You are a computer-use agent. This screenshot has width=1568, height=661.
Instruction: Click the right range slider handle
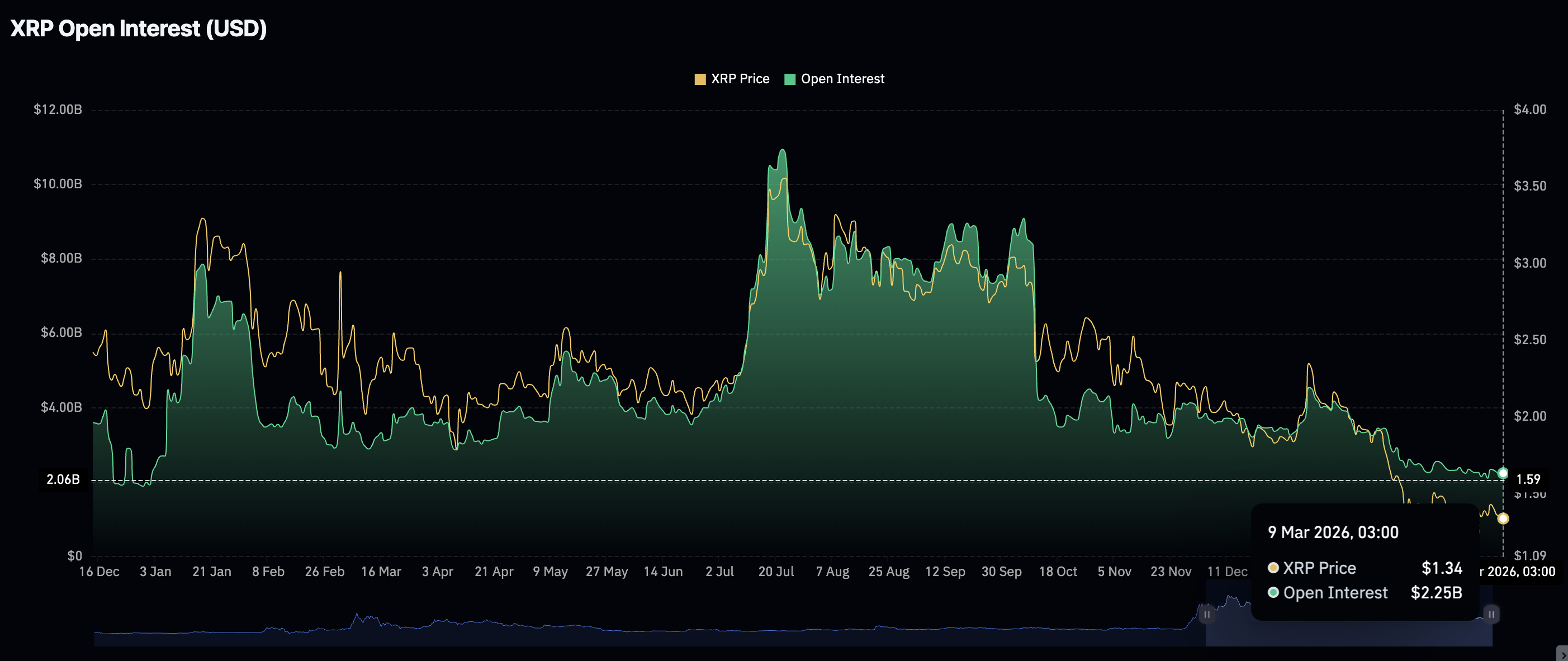pyautogui.click(x=1491, y=614)
